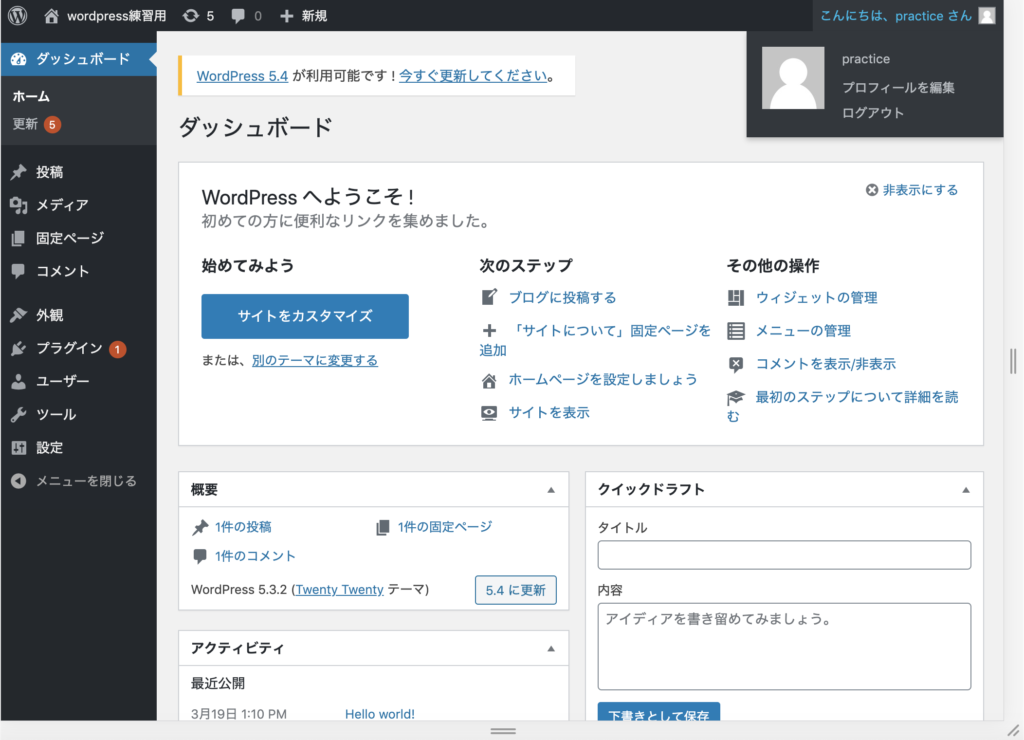The height and width of the screenshot is (740, 1024).
Task: Collapse the アクティビティ panel arrow
Action: click(550, 648)
